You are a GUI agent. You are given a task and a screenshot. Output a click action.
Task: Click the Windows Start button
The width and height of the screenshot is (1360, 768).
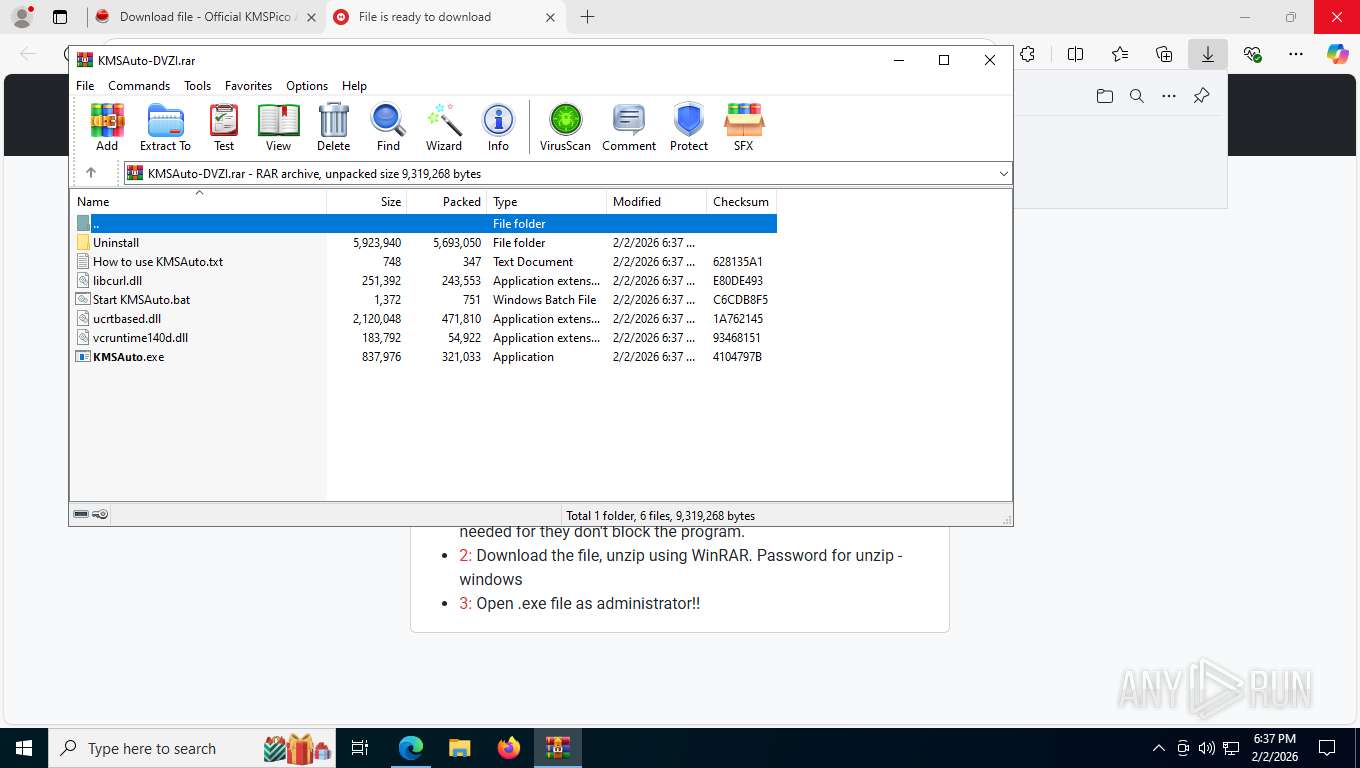point(23,748)
